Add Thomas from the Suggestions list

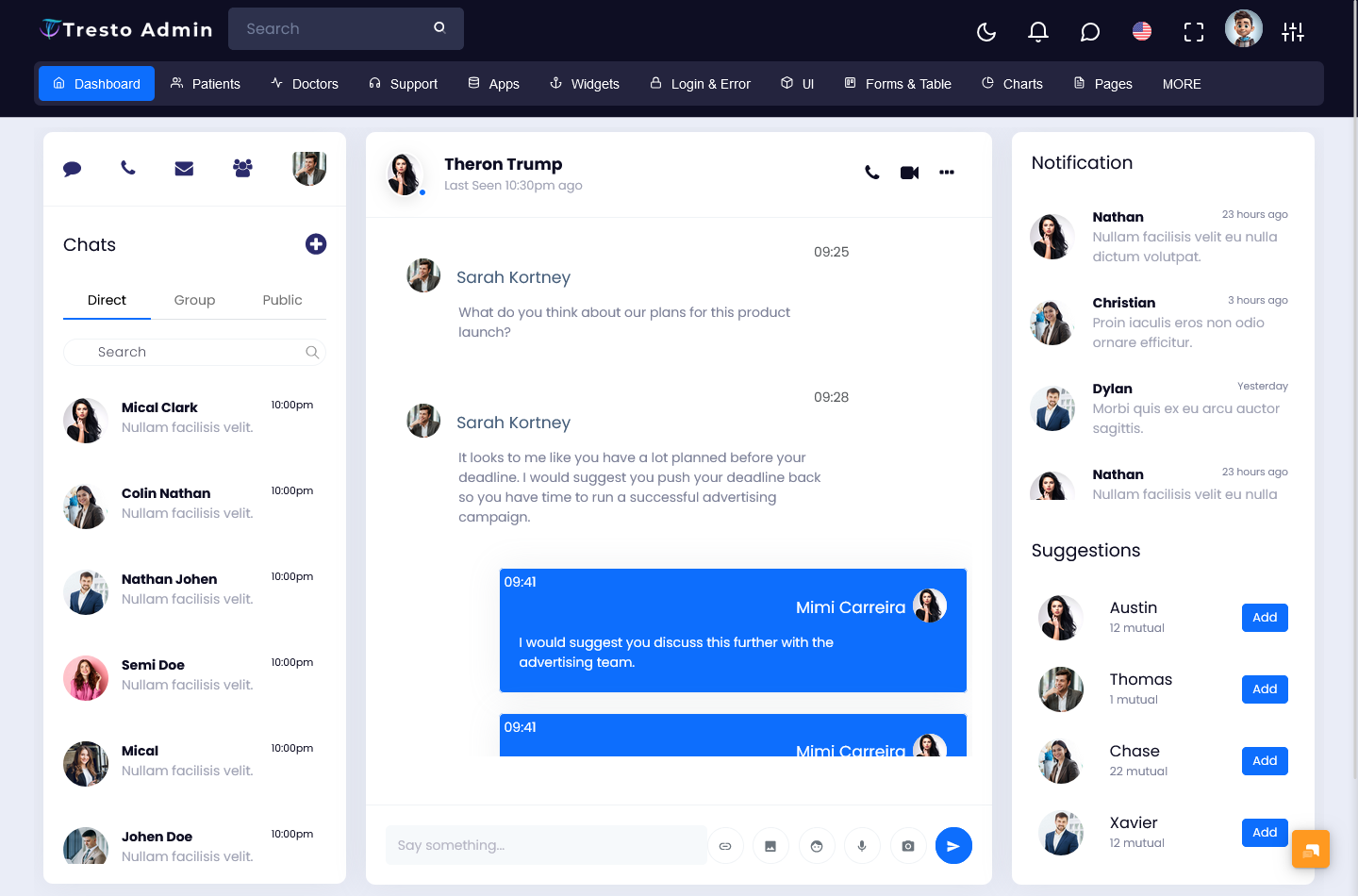pyautogui.click(x=1264, y=689)
